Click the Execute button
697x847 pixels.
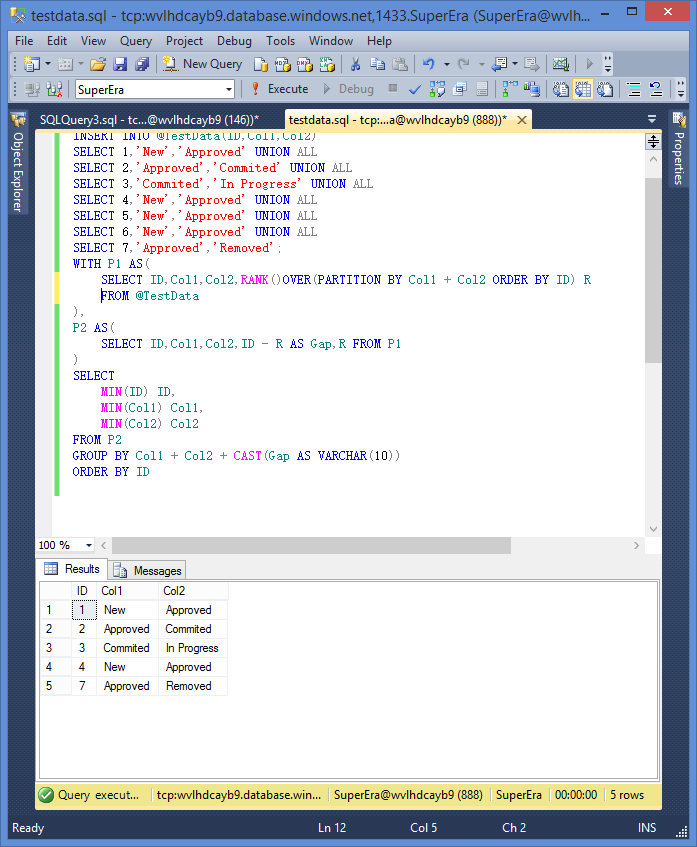[279, 89]
